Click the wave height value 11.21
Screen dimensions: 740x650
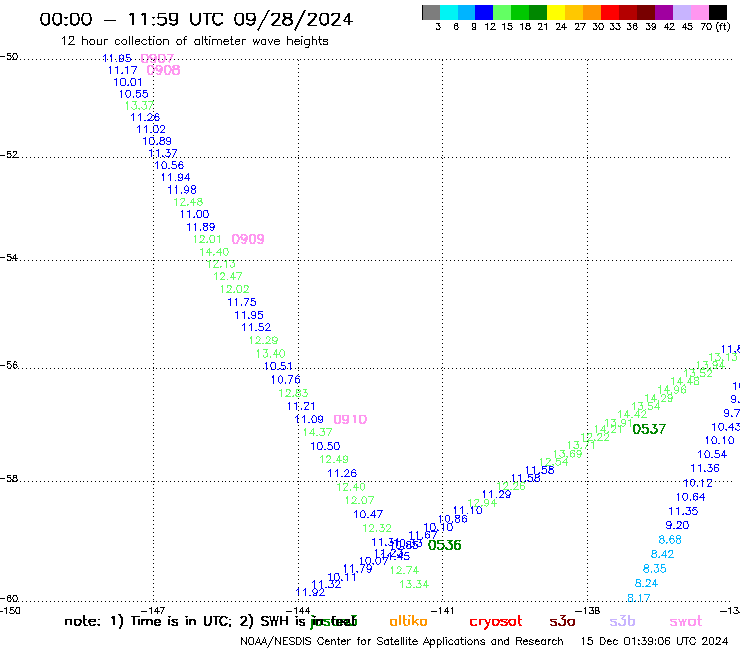(301, 406)
